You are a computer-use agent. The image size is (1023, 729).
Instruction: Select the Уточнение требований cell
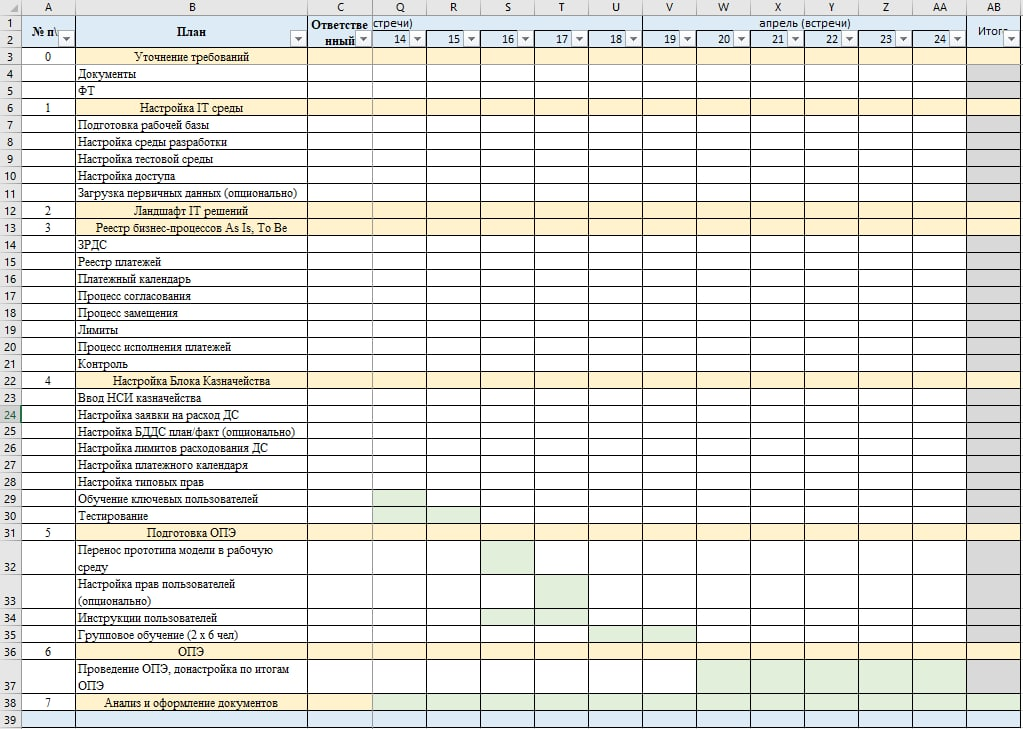tap(192, 57)
